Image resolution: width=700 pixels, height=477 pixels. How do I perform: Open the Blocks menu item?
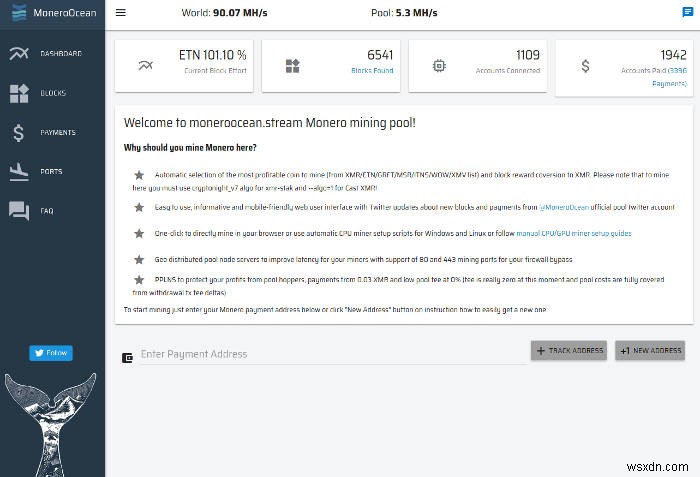[52, 93]
